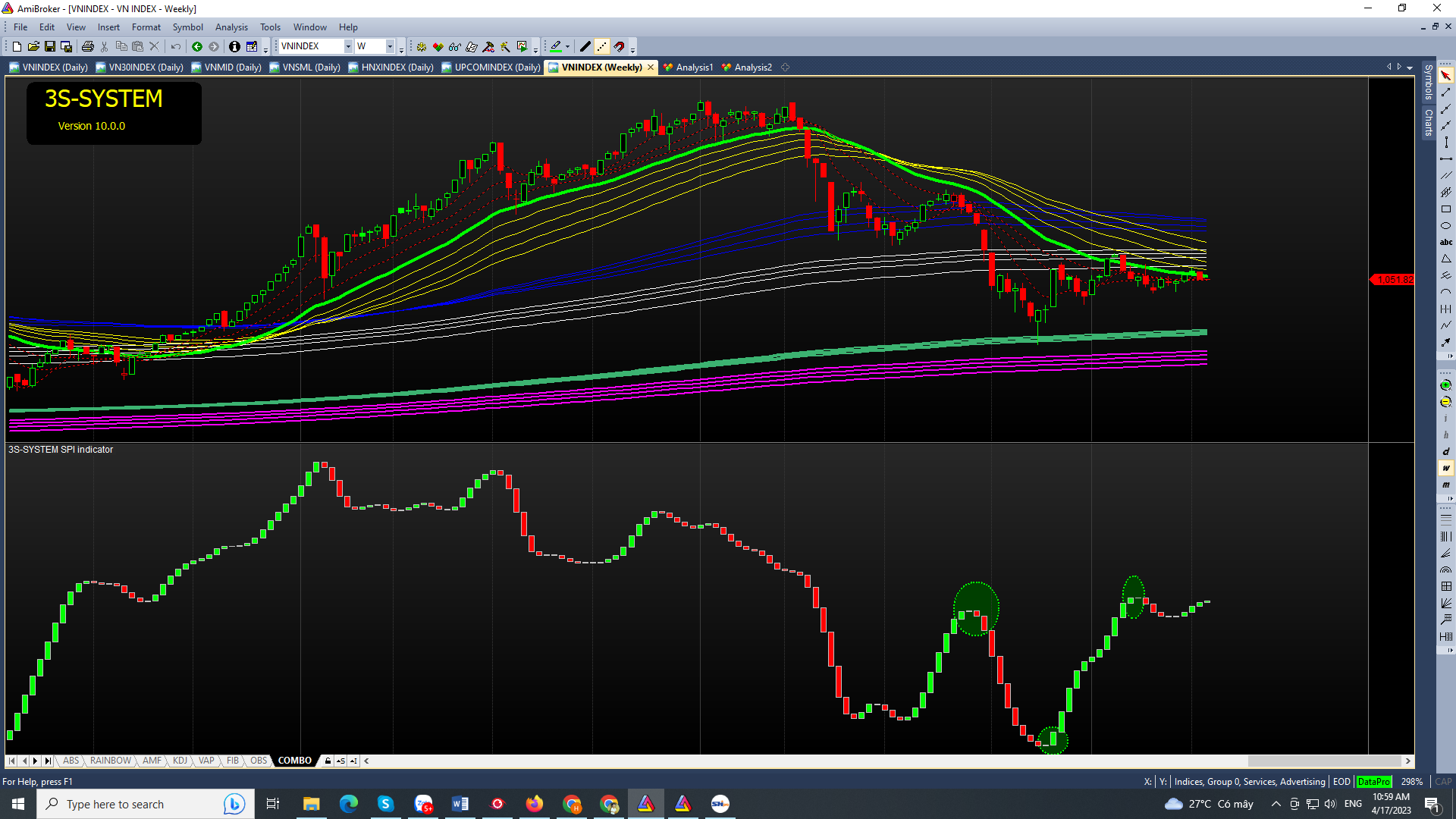Viewport: 1456px width, 819px height.
Task: Switch to VN30INDEX (Daily) tab
Action: [x=145, y=67]
